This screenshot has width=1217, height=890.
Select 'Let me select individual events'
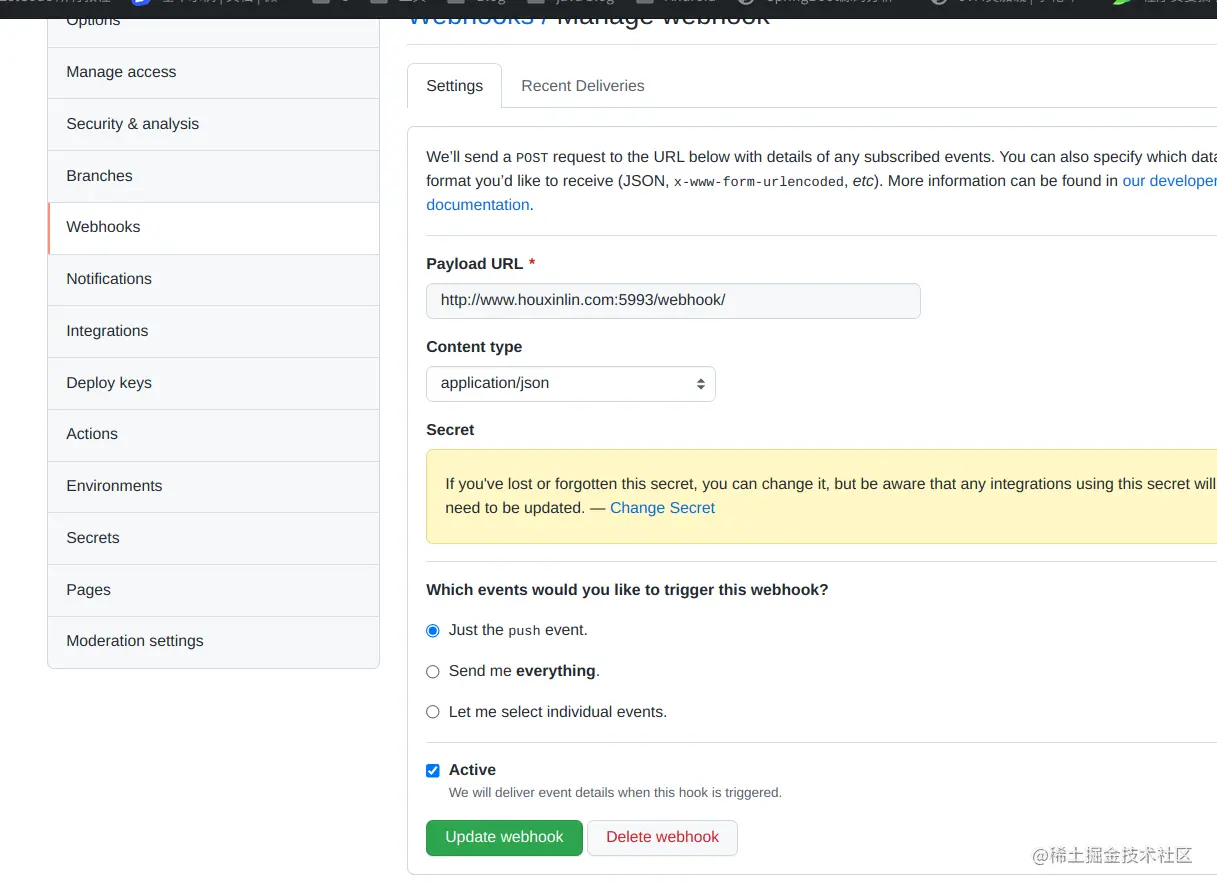pyautogui.click(x=433, y=712)
